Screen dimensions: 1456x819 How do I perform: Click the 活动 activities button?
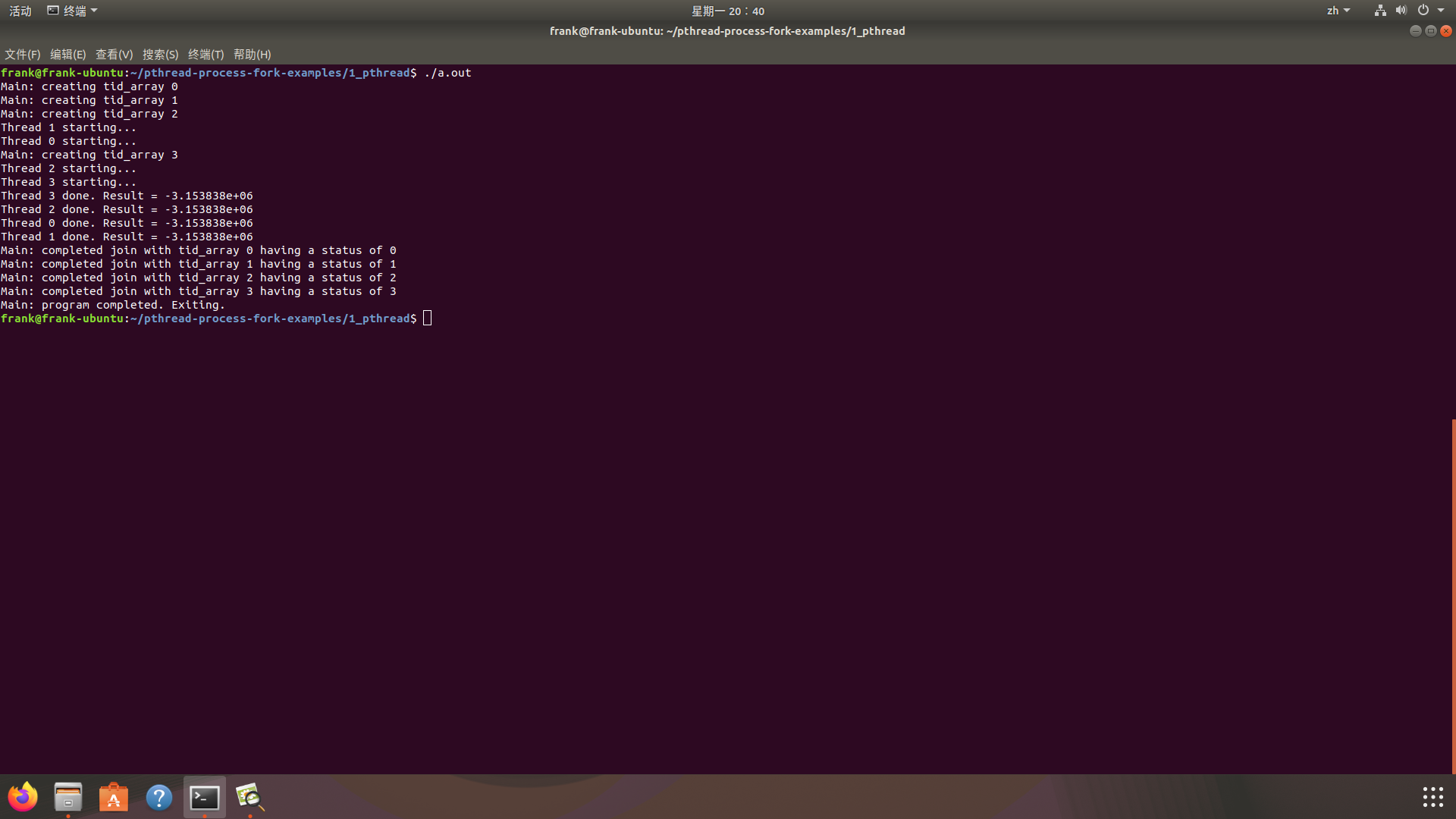coord(20,11)
